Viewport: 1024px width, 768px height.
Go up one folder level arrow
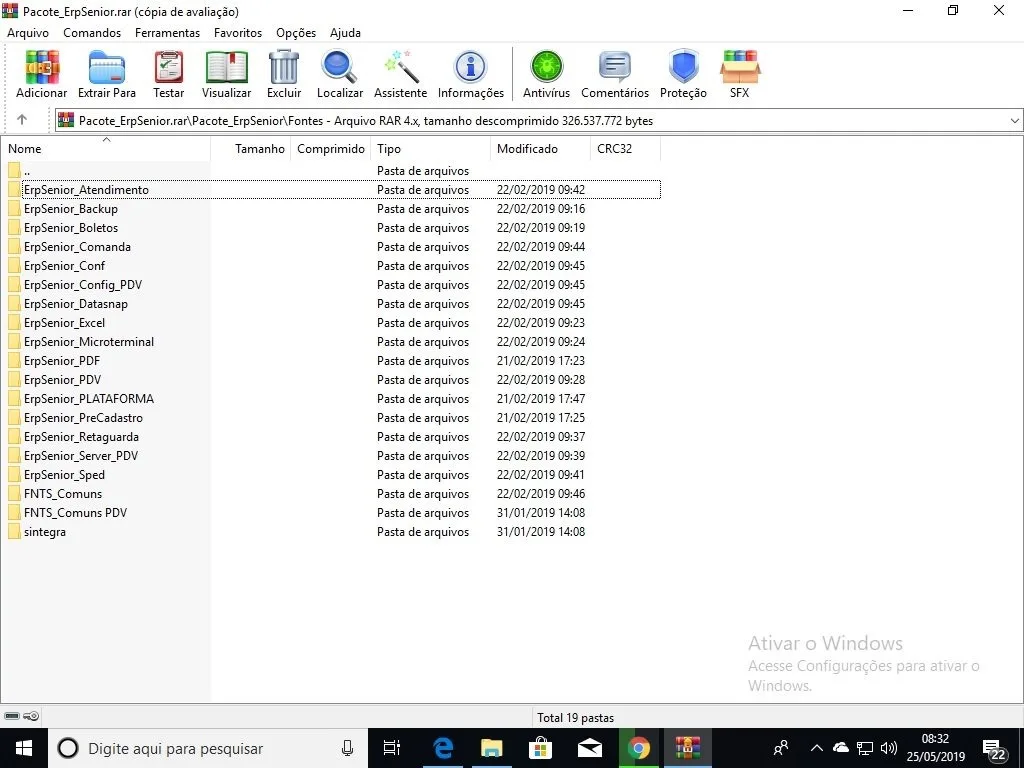tap(22, 120)
